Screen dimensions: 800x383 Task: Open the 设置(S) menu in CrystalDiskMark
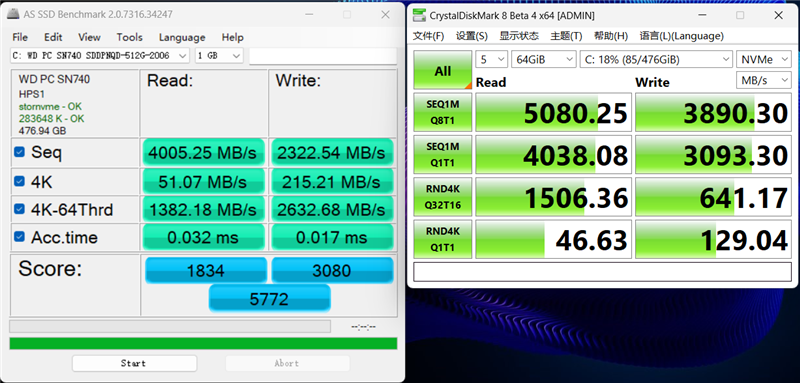click(471, 36)
